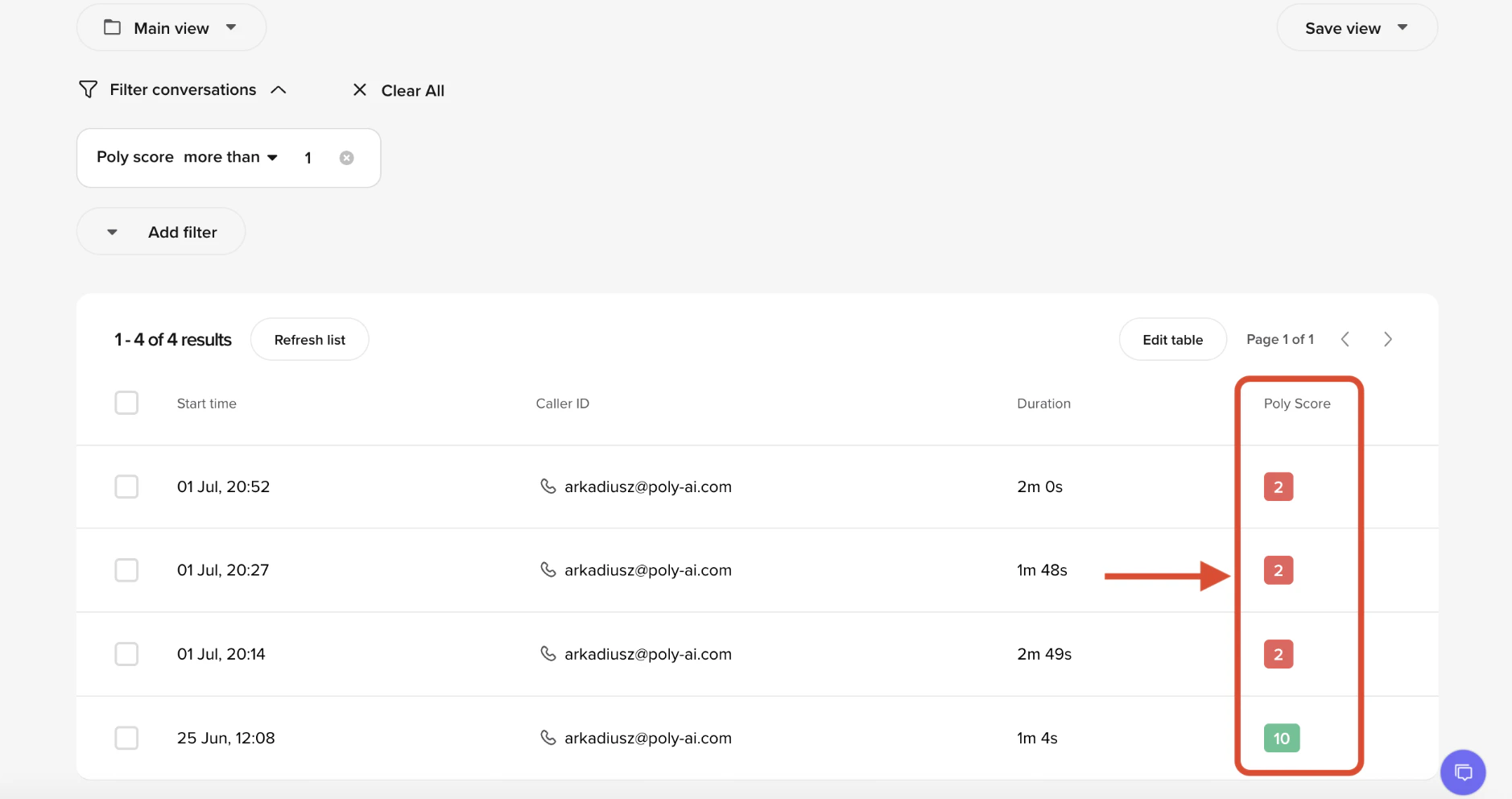
Task: Open the Add filter menu
Action: pyautogui.click(x=161, y=232)
